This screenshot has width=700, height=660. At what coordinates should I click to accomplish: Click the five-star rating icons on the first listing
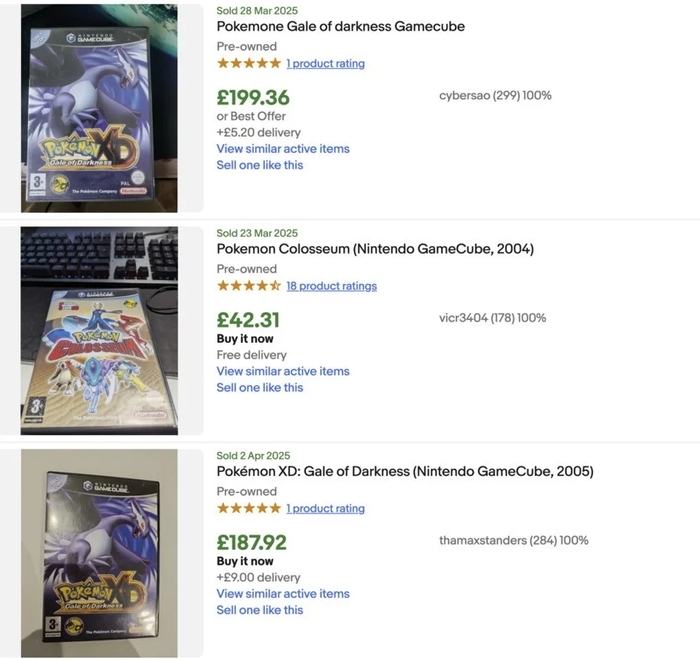pos(249,63)
